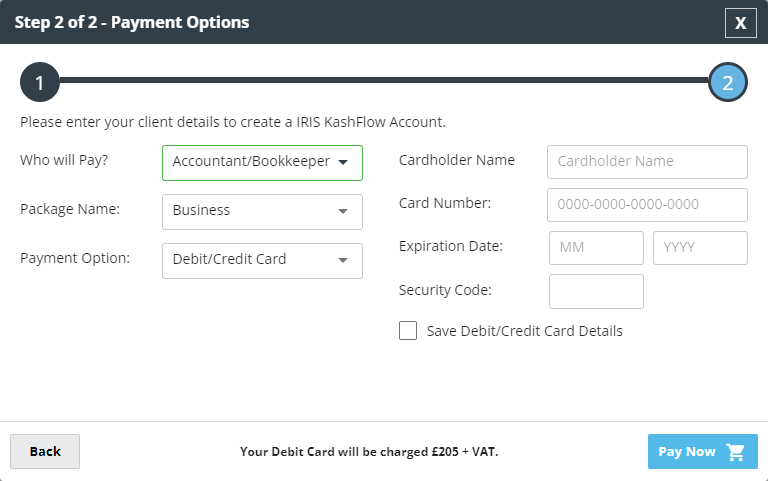The image size is (768, 481).
Task: Click the expiration year YYYY field
Action: tap(700, 248)
